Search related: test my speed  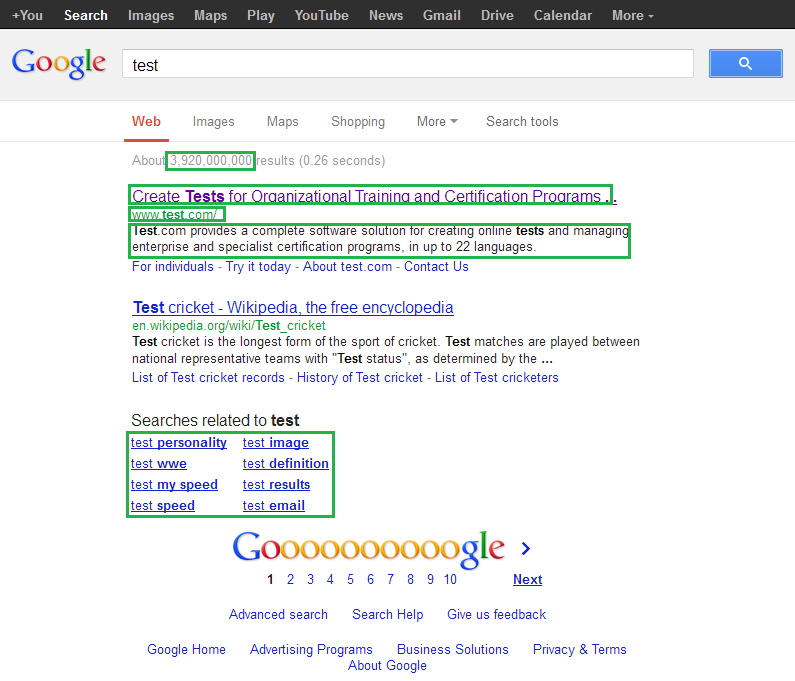tap(174, 485)
